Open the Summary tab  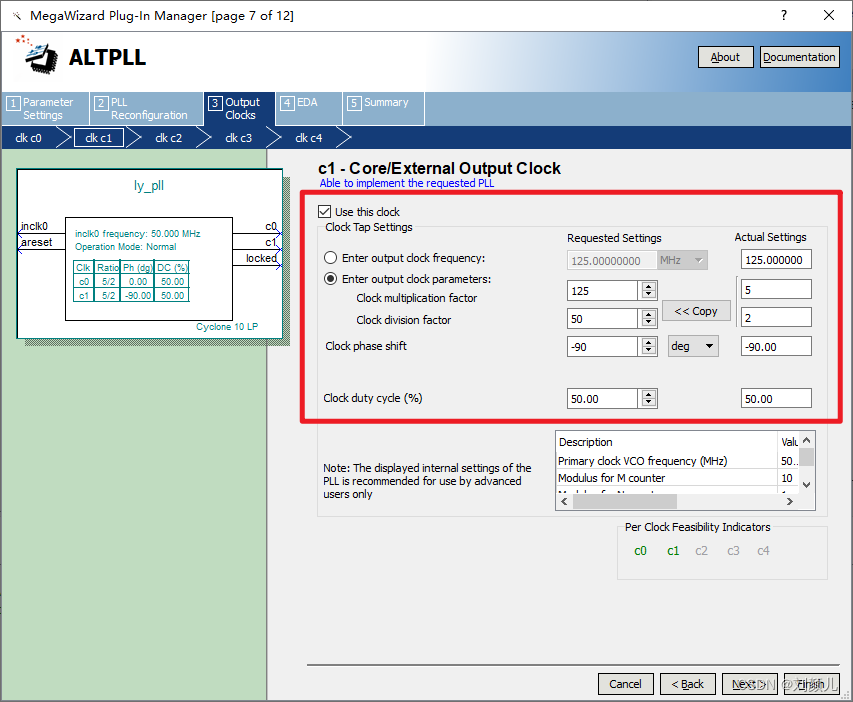(384, 108)
